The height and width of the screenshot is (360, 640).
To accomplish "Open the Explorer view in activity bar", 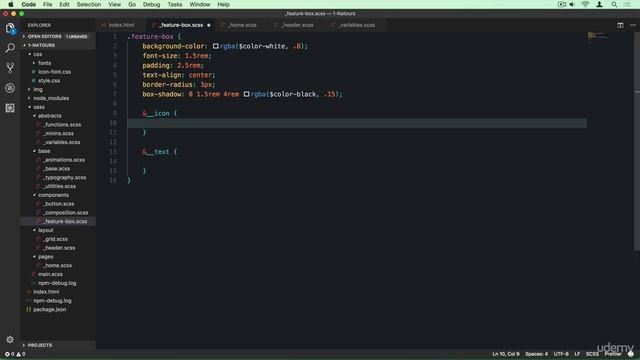I will pos(10,28).
